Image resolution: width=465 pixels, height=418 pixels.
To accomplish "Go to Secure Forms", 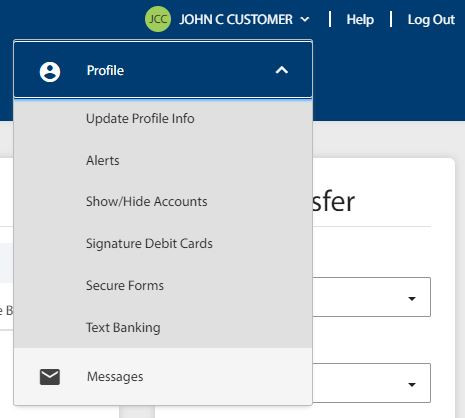I will (125, 286).
